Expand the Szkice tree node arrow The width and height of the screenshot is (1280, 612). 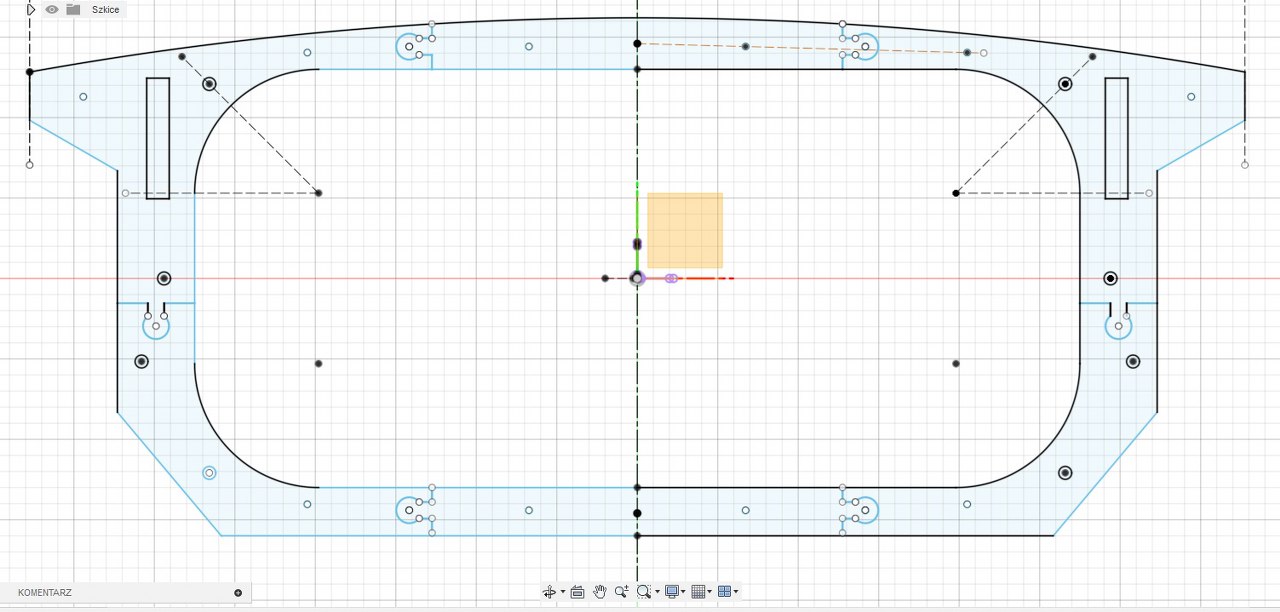pyautogui.click(x=31, y=9)
